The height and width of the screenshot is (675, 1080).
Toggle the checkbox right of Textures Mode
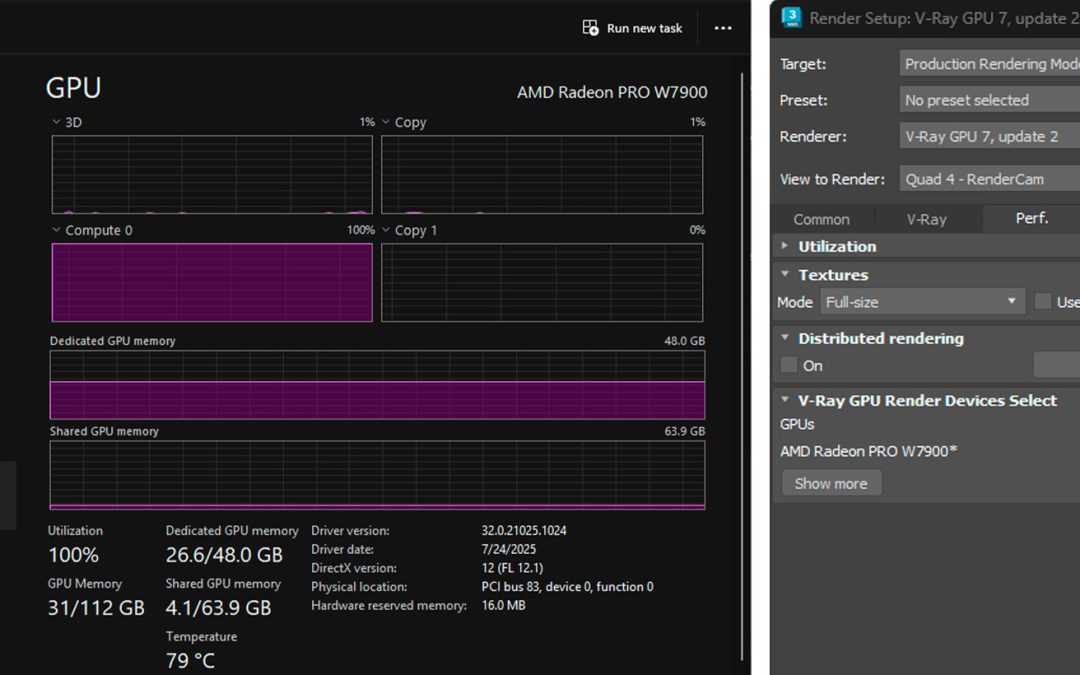1043,302
